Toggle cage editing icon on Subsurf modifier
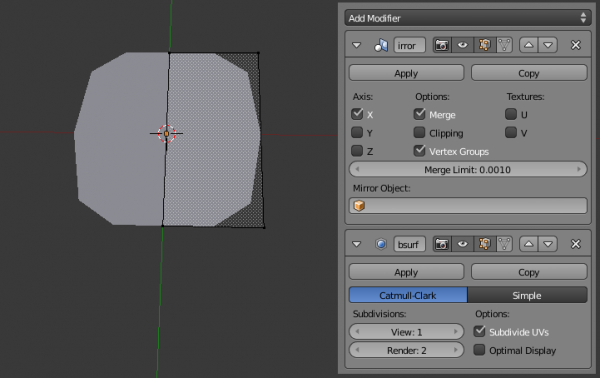 [504, 244]
